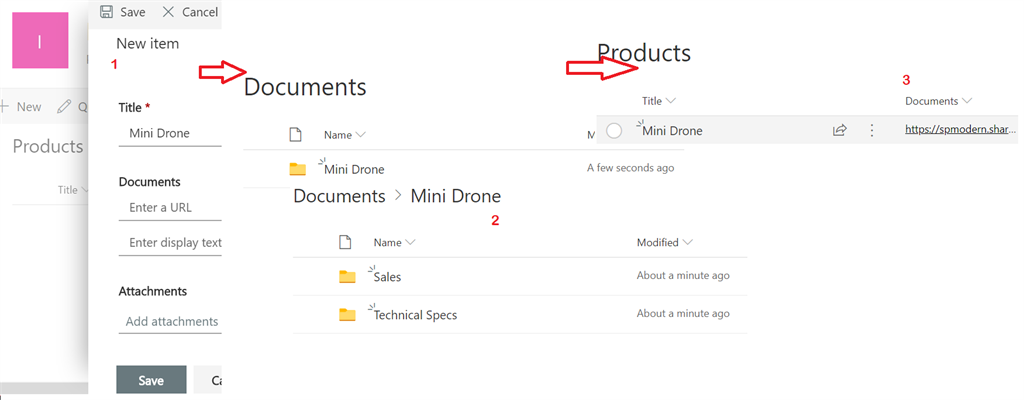Select the Mini Drone row radio circle

coord(614,130)
